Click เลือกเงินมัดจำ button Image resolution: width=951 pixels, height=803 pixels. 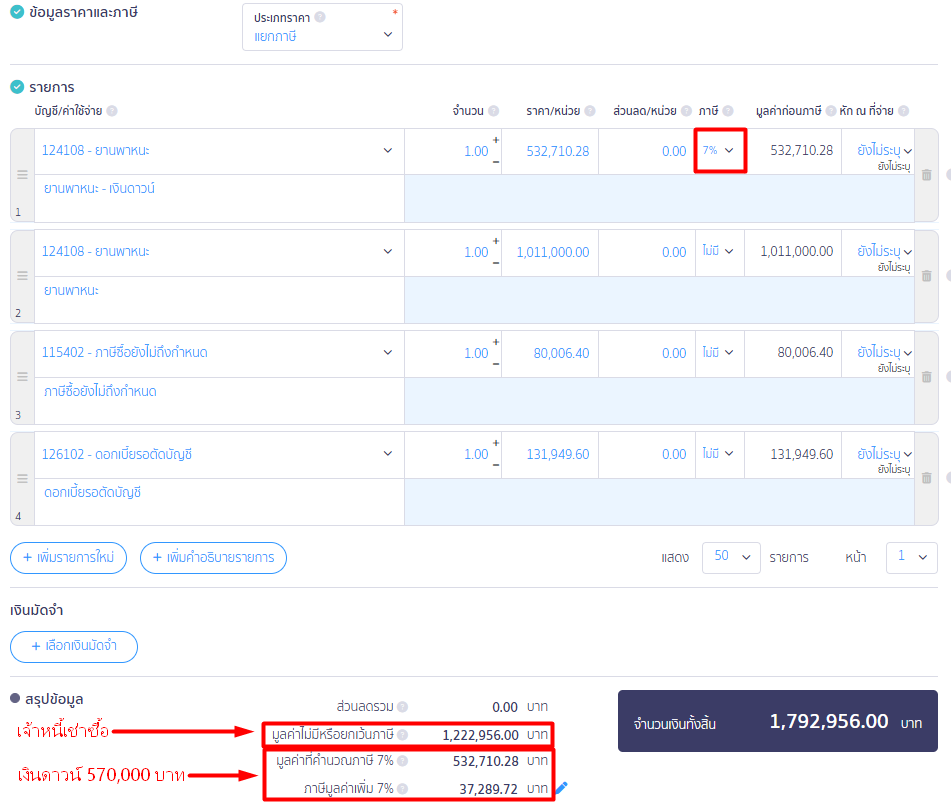coord(73,646)
